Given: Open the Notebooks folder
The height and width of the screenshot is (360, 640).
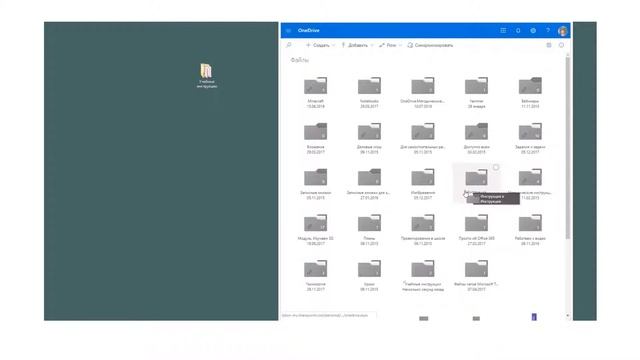Looking at the screenshot, I should [369, 86].
